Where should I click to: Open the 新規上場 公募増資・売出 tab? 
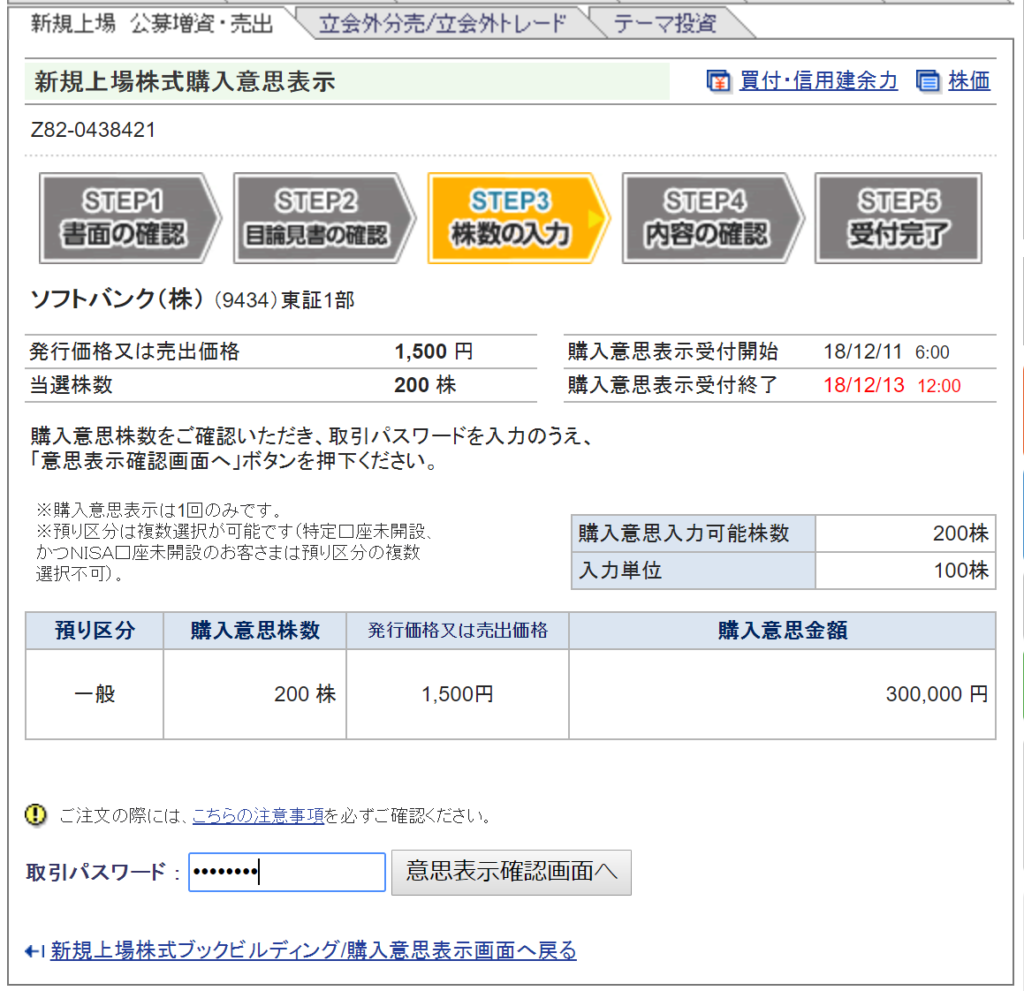(152, 24)
